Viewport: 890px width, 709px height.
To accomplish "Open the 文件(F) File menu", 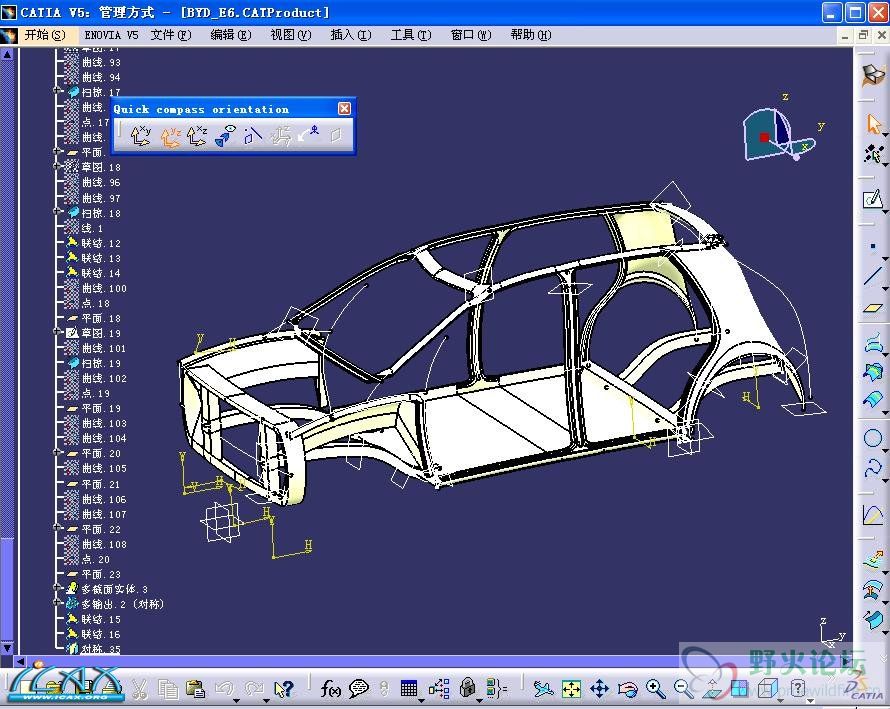I will [x=171, y=35].
